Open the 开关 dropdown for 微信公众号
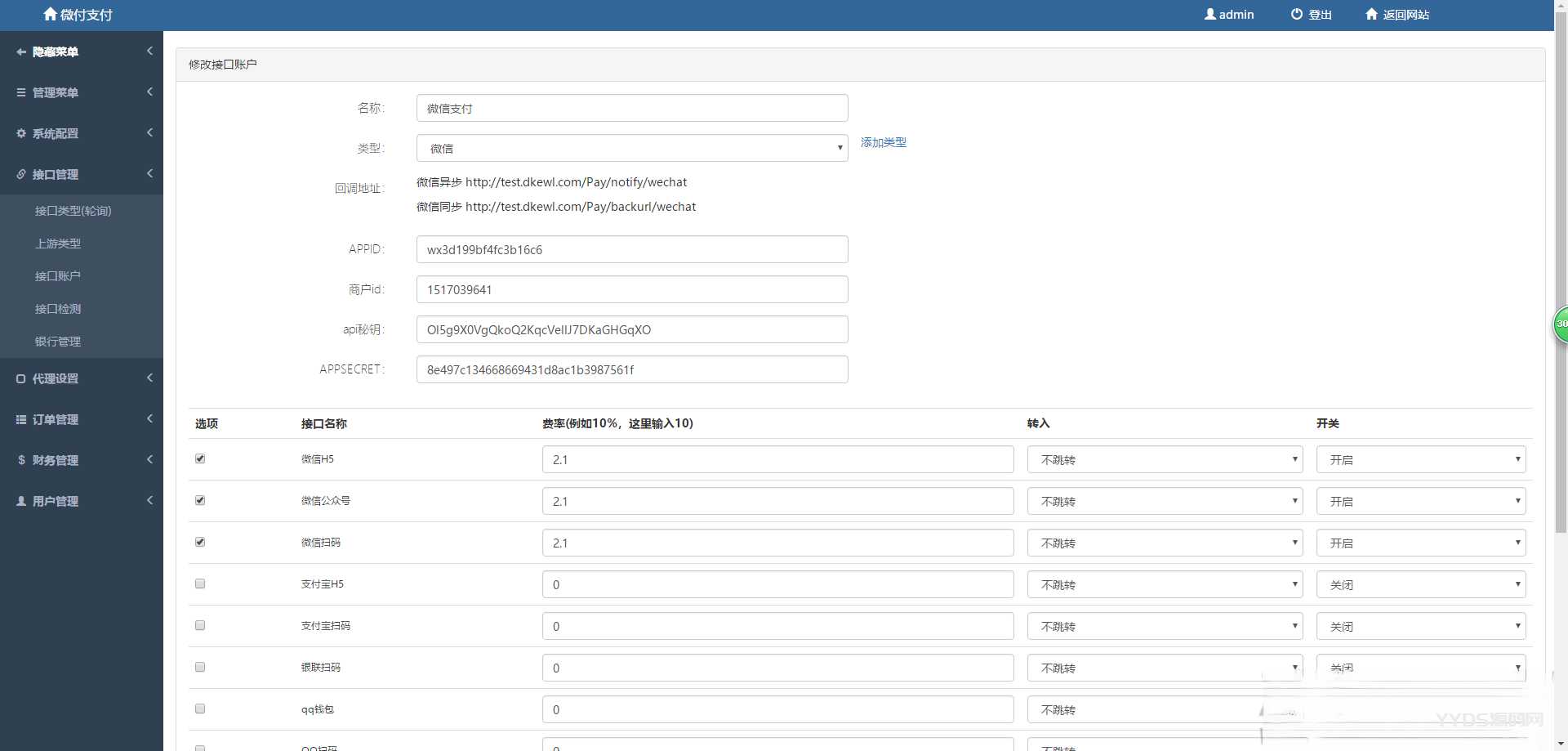 pyautogui.click(x=1420, y=501)
